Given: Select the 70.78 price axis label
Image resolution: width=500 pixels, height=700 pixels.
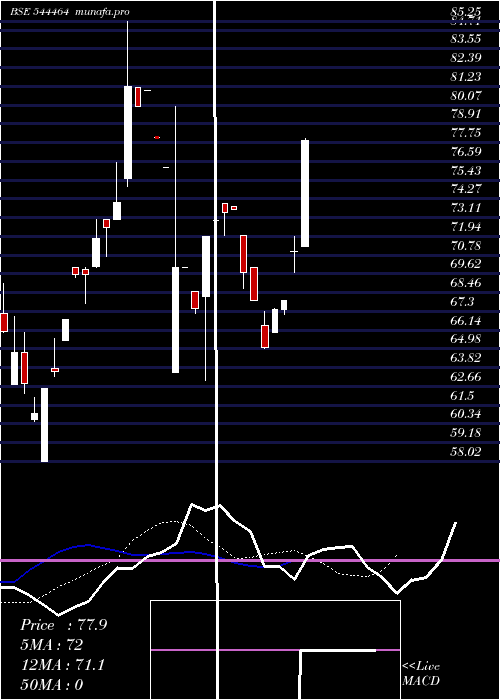Looking at the screenshot, I should (x=466, y=246).
